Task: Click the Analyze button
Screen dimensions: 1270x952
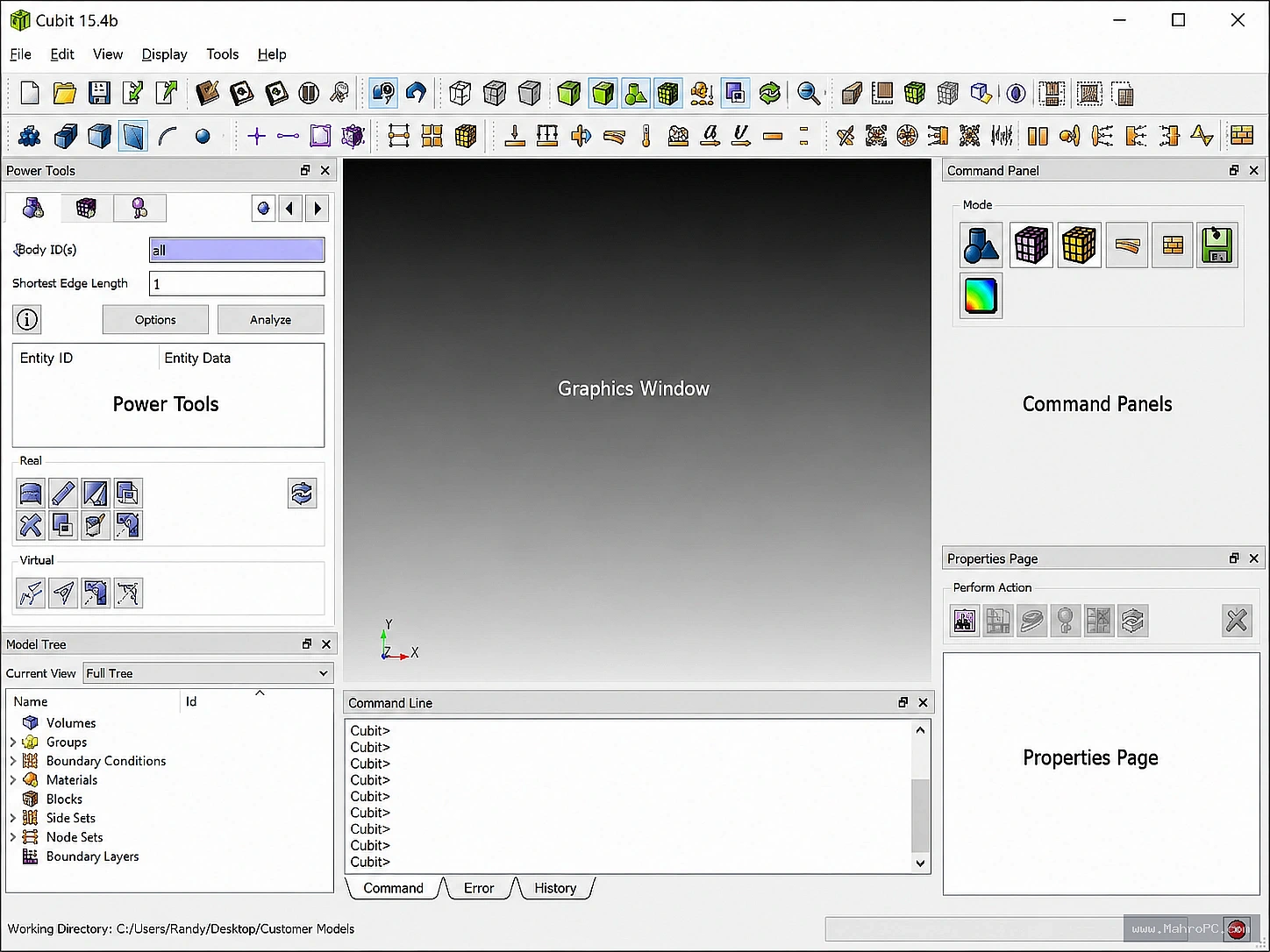Action: tap(270, 320)
